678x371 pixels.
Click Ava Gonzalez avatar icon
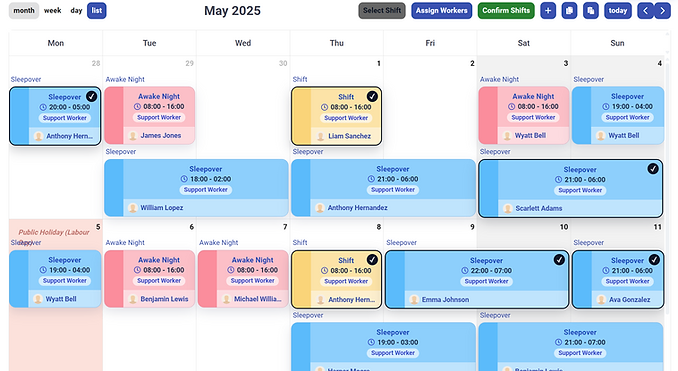(601, 300)
